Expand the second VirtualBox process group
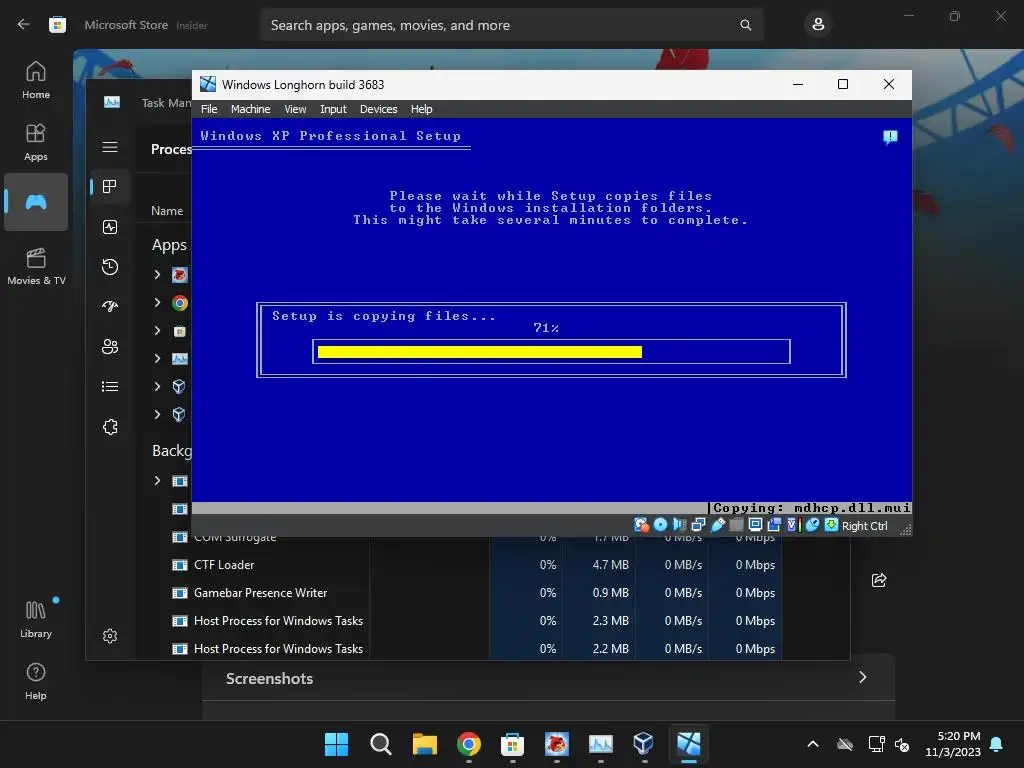1024x768 pixels. click(157, 414)
